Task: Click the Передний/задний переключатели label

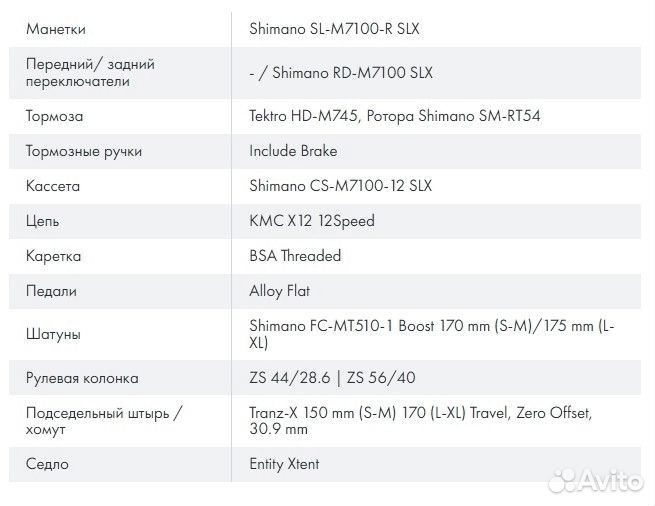Action: [90, 72]
